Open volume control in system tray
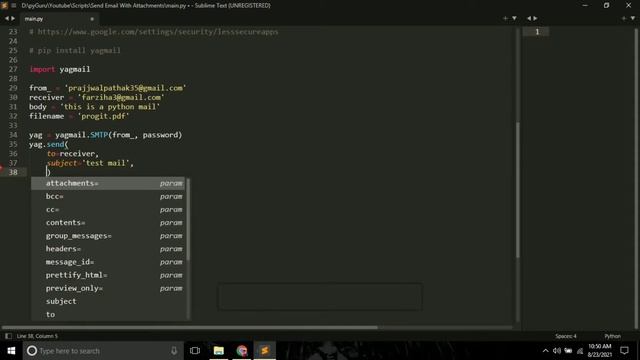640x360 pixels. [557, 351]
